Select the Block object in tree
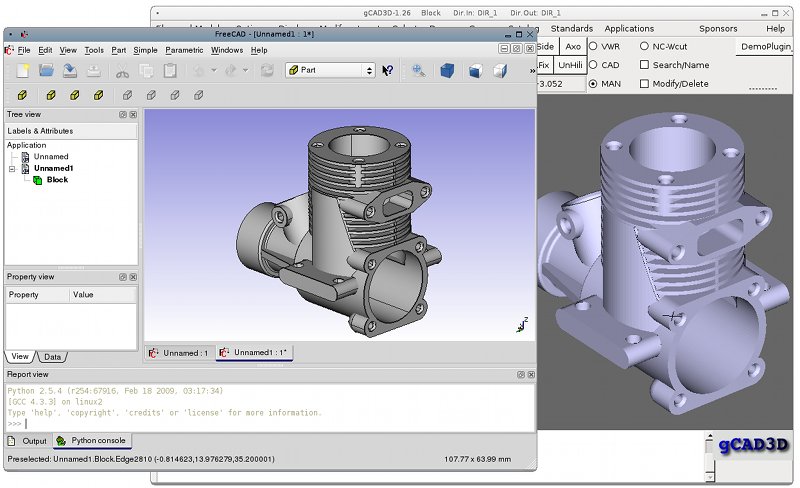This screenshot has width=800, height=488. 57,180
